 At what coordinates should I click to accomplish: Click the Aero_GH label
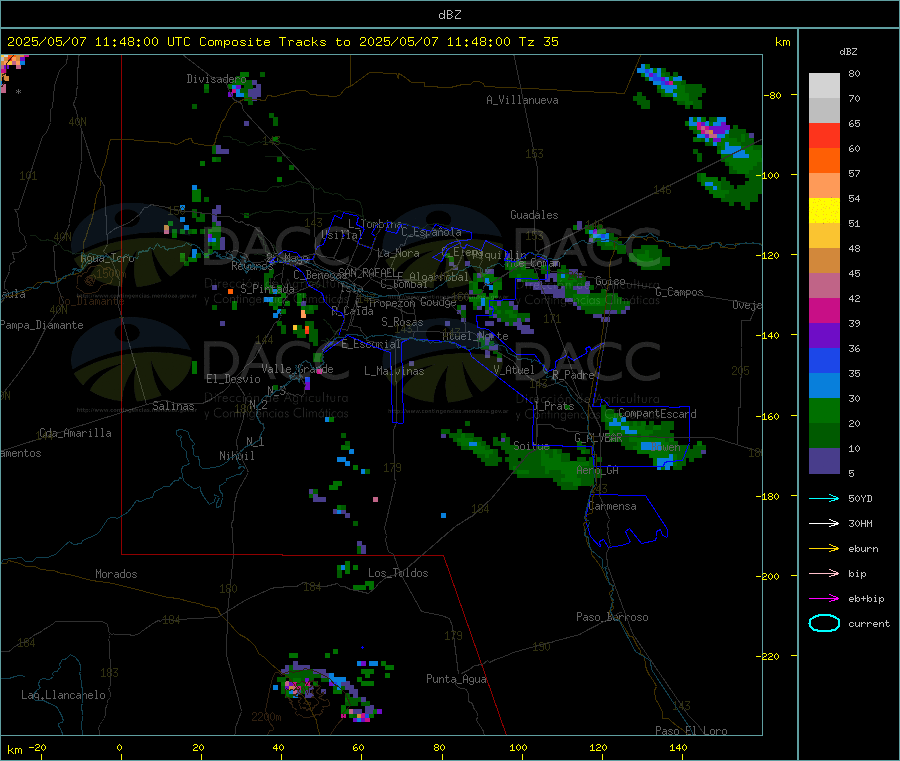coord(597,470)
